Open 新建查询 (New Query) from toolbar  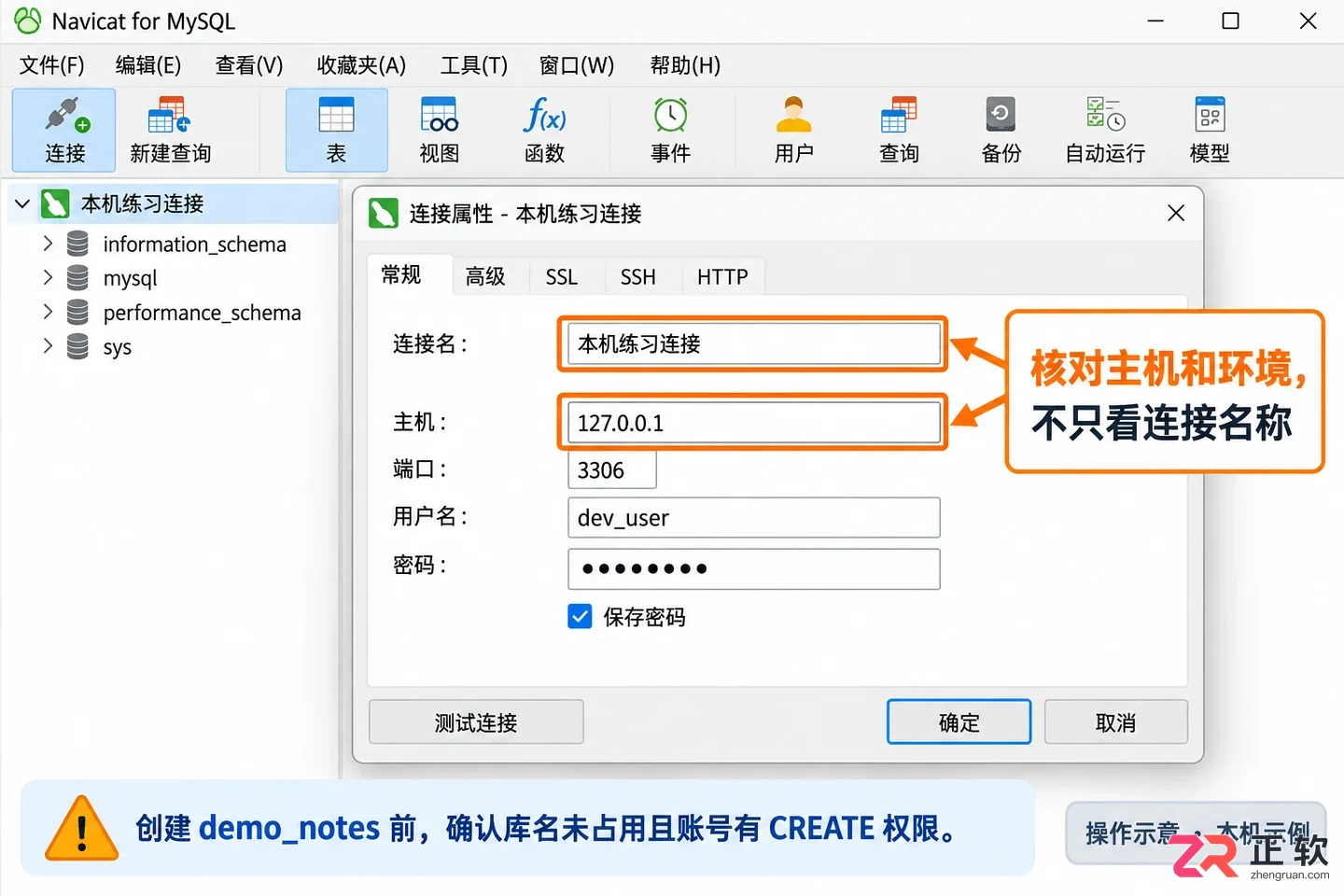170,130
